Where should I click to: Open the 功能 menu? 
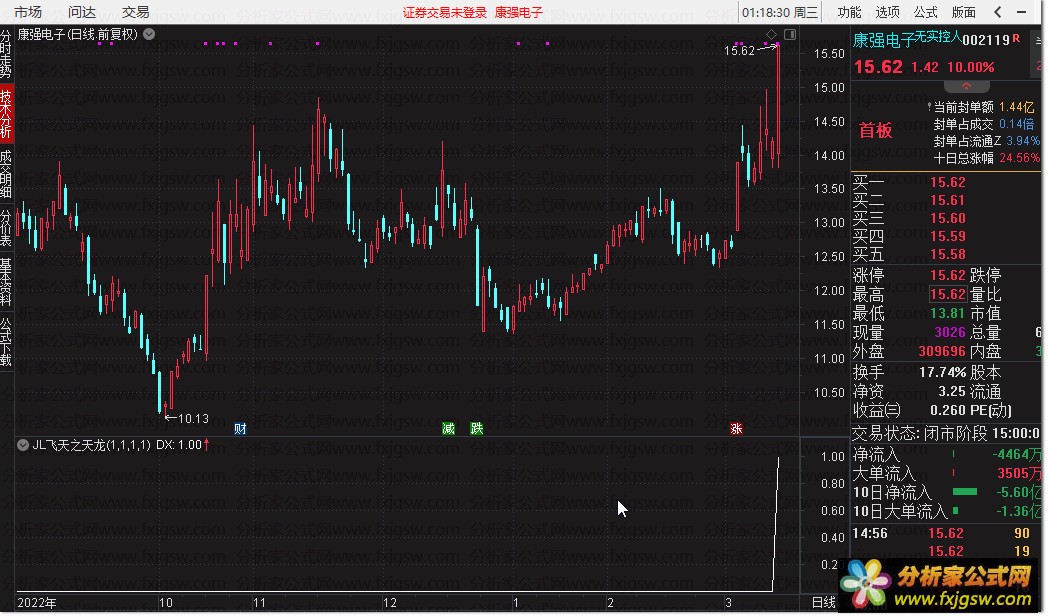pos(849,12)
